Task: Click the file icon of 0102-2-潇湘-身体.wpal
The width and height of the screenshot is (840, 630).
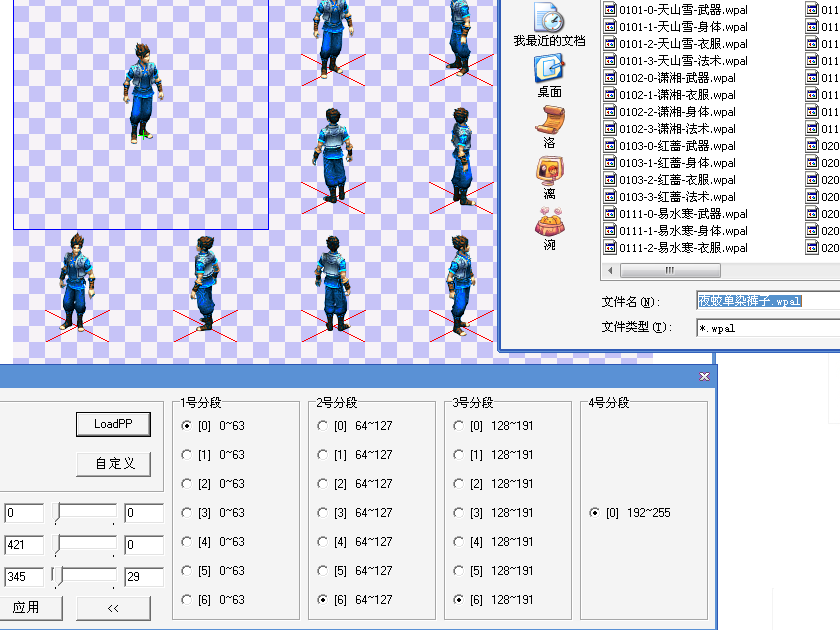Action: (610, 112)
